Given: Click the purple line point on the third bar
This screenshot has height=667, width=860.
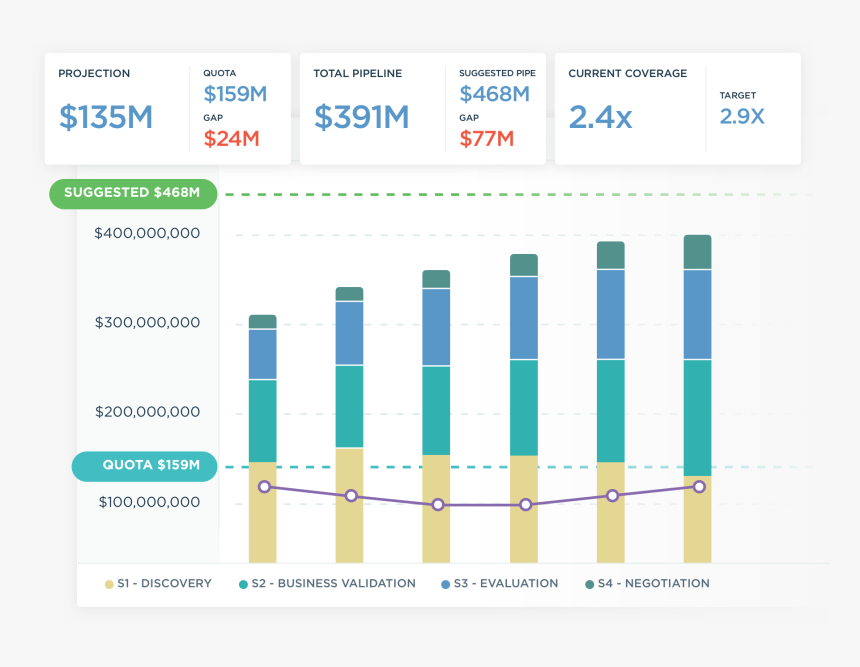Looking at the screenshot, I should [438, 505].
